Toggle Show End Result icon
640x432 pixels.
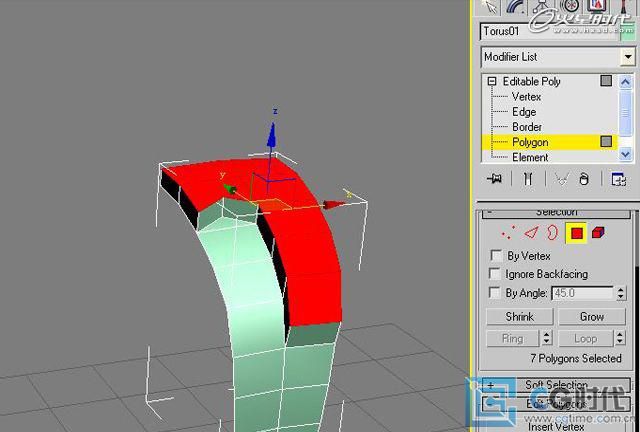[528, 179]
